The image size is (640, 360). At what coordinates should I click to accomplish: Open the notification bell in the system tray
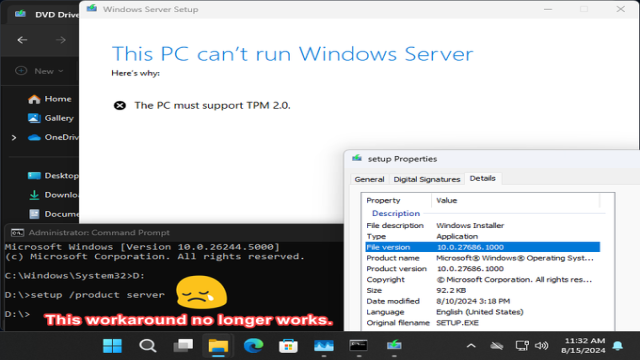coord(618,346)
